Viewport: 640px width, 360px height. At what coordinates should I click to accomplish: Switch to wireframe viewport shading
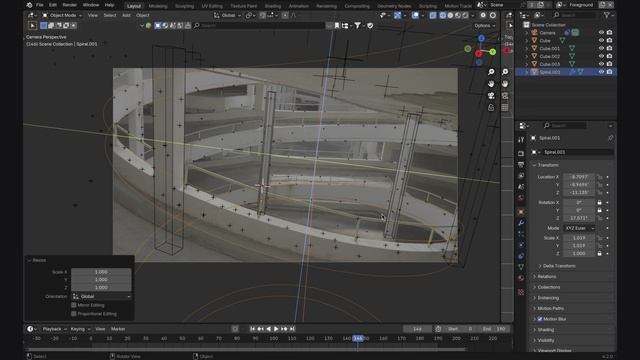point(443,15)
